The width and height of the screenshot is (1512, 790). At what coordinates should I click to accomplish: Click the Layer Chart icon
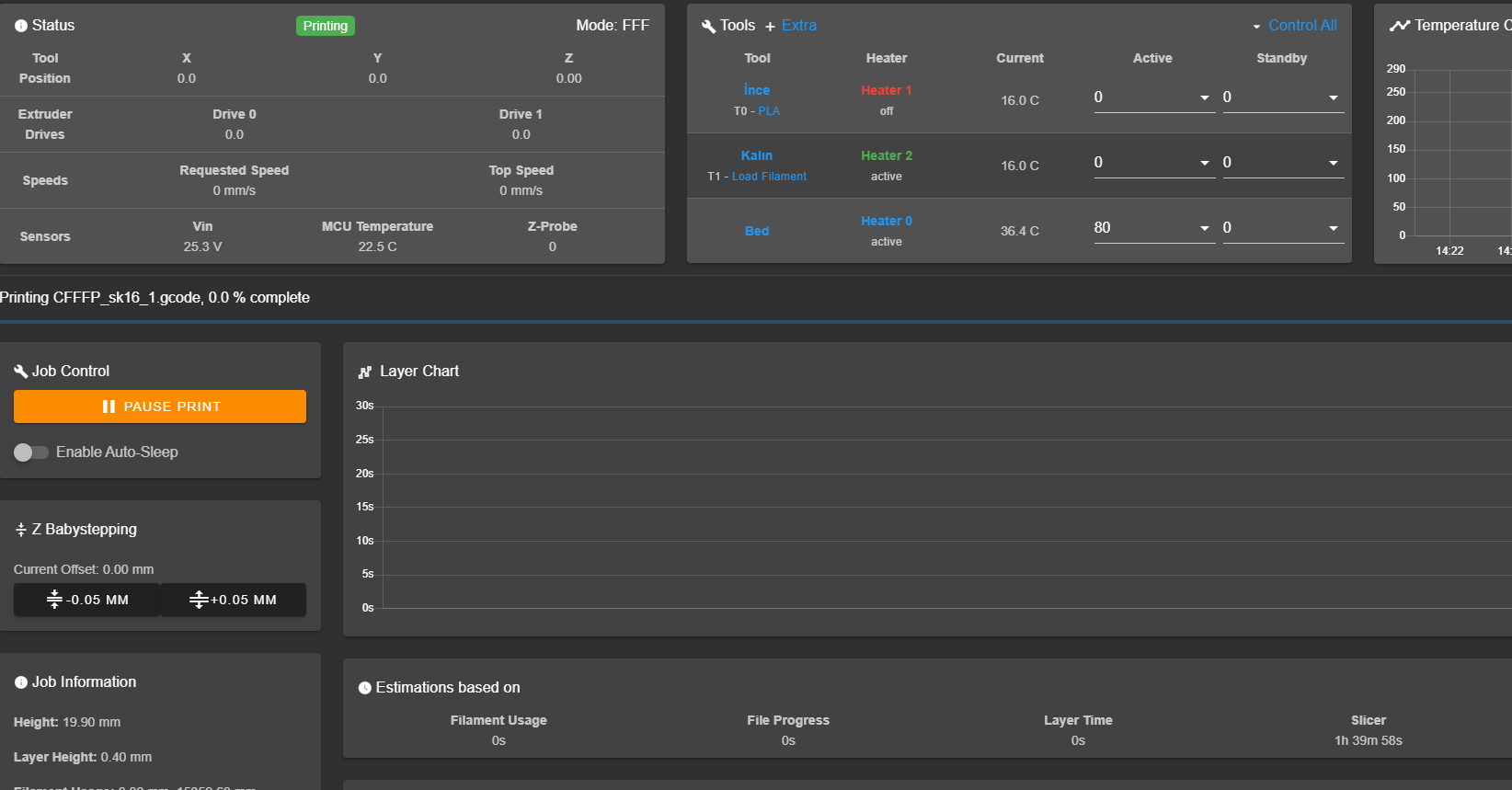coord(365,372)
